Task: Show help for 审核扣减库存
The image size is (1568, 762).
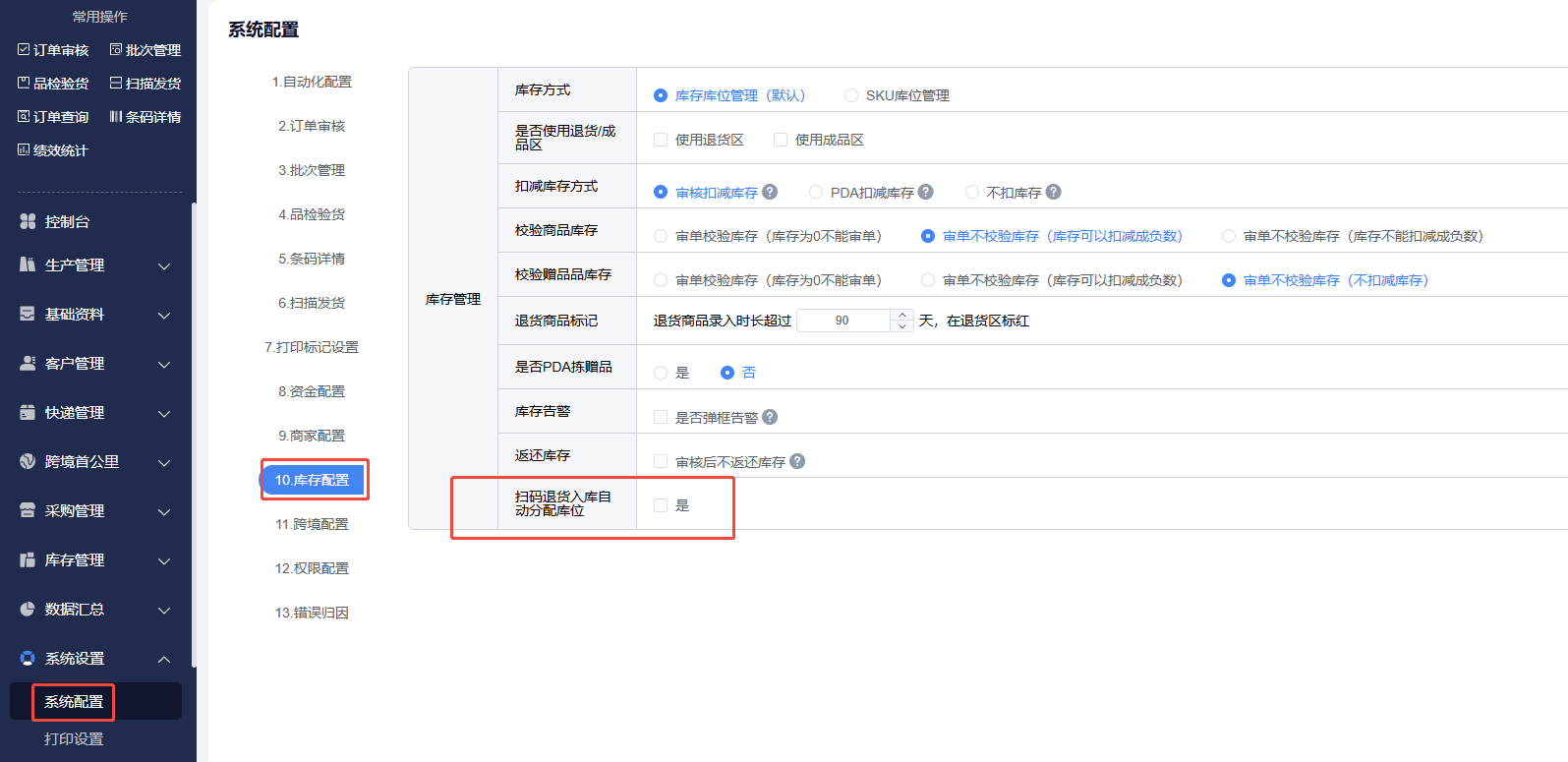Action: tap(770, 192)
